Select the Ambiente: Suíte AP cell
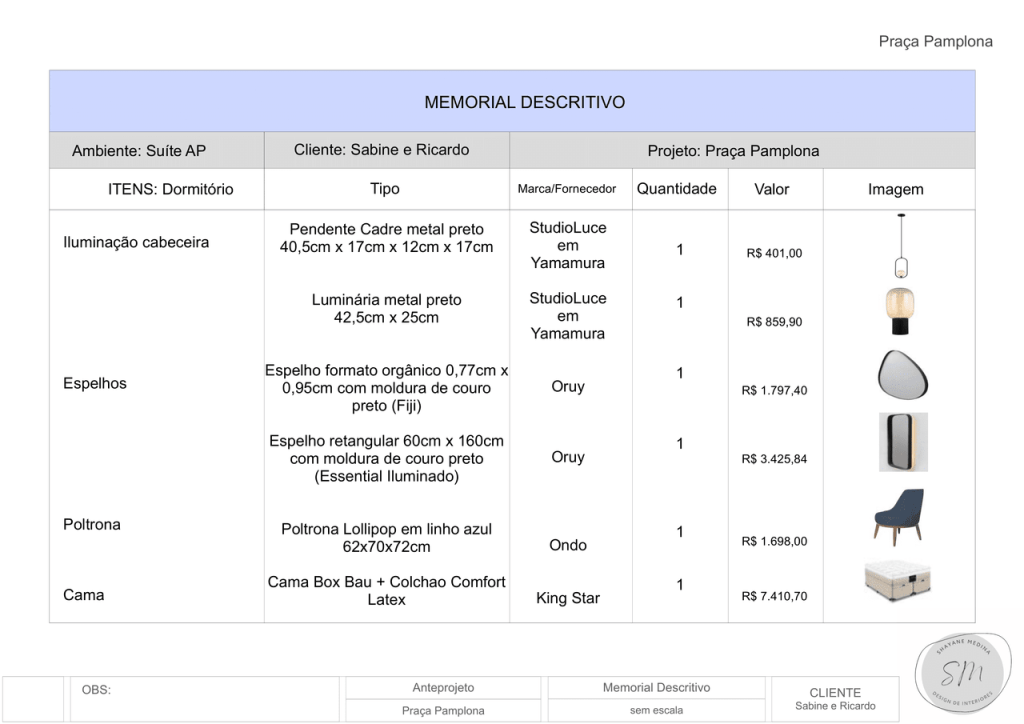Viewport: 1024px width, 724px height. click(x=139, y=151)
